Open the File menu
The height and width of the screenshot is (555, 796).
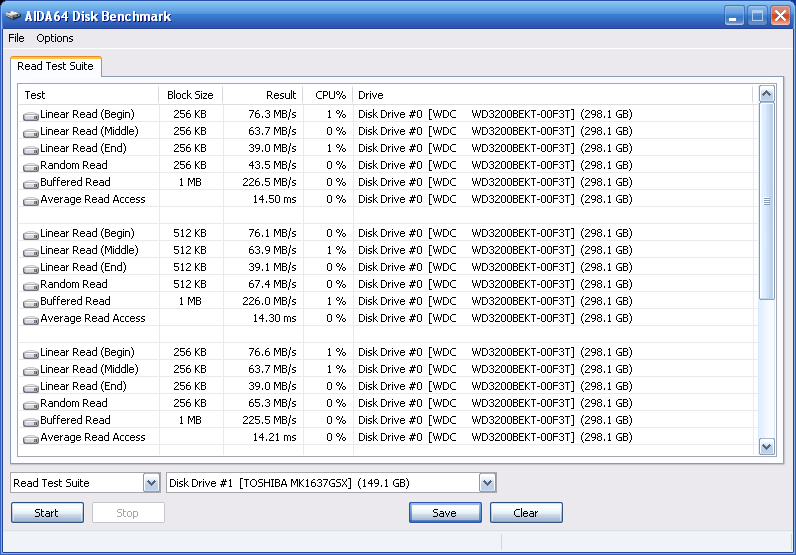pyautogui.click(x=16, y=38)
